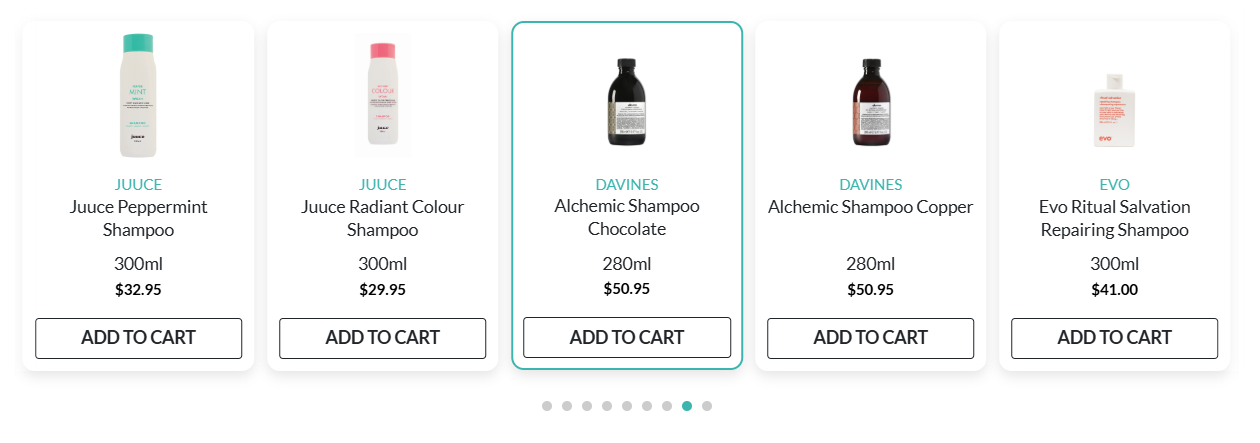1260x443 pixels.
Task: Add Evo Ritual Salvation Shampoo to cart
Action: [1114, 338]
